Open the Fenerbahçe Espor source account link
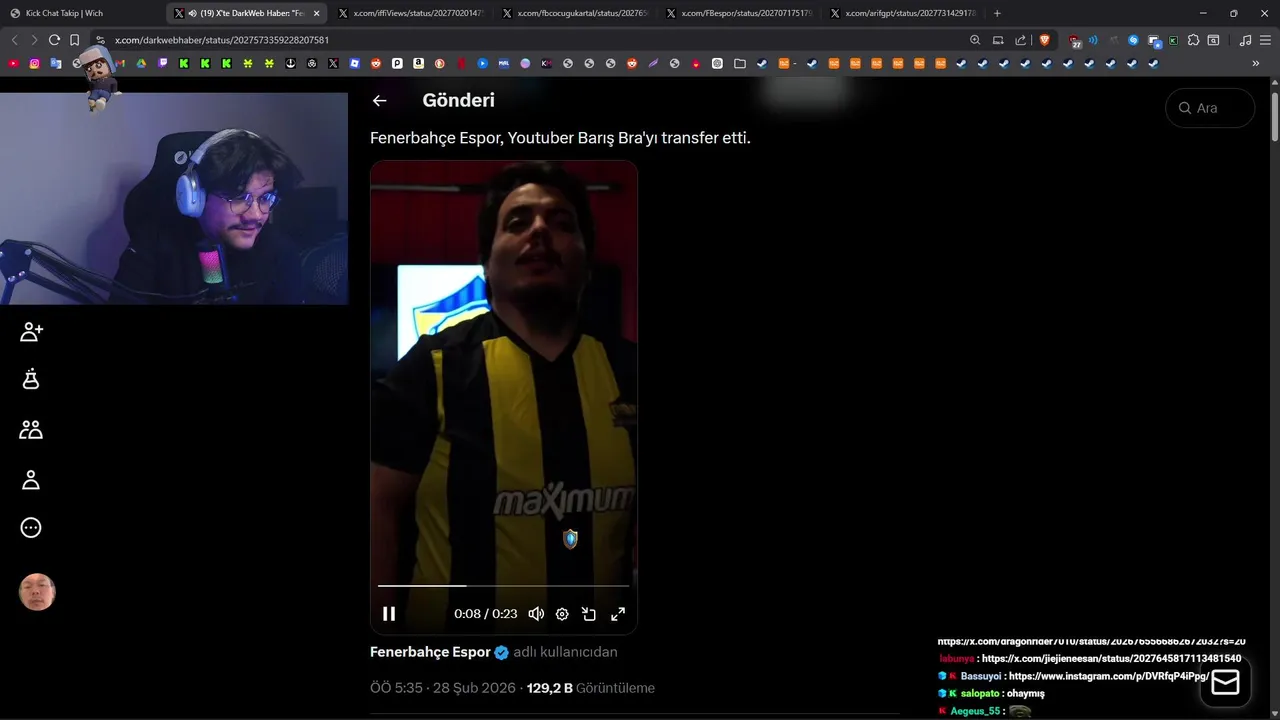 (430, 652)
